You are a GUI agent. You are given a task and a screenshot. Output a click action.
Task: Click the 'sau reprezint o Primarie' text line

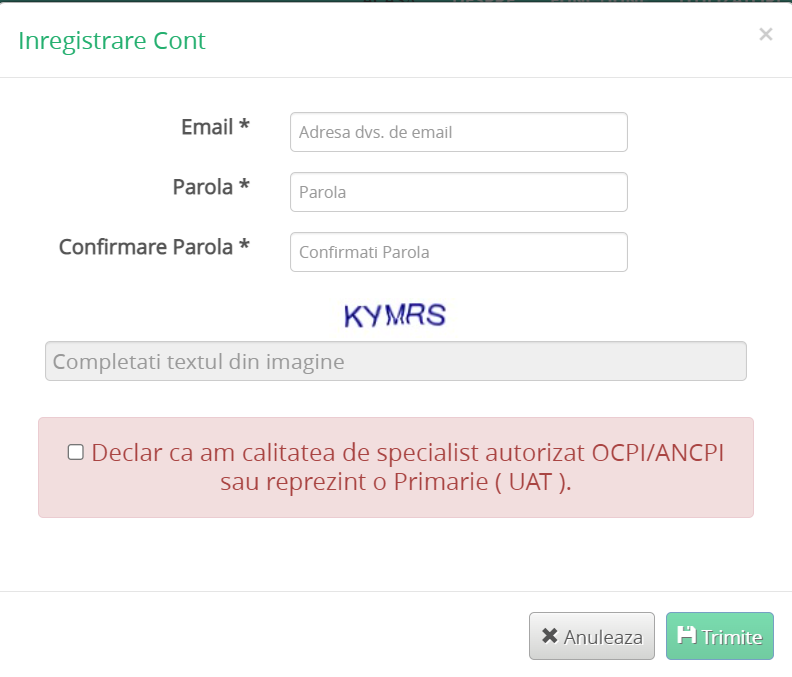pos(396,482)
